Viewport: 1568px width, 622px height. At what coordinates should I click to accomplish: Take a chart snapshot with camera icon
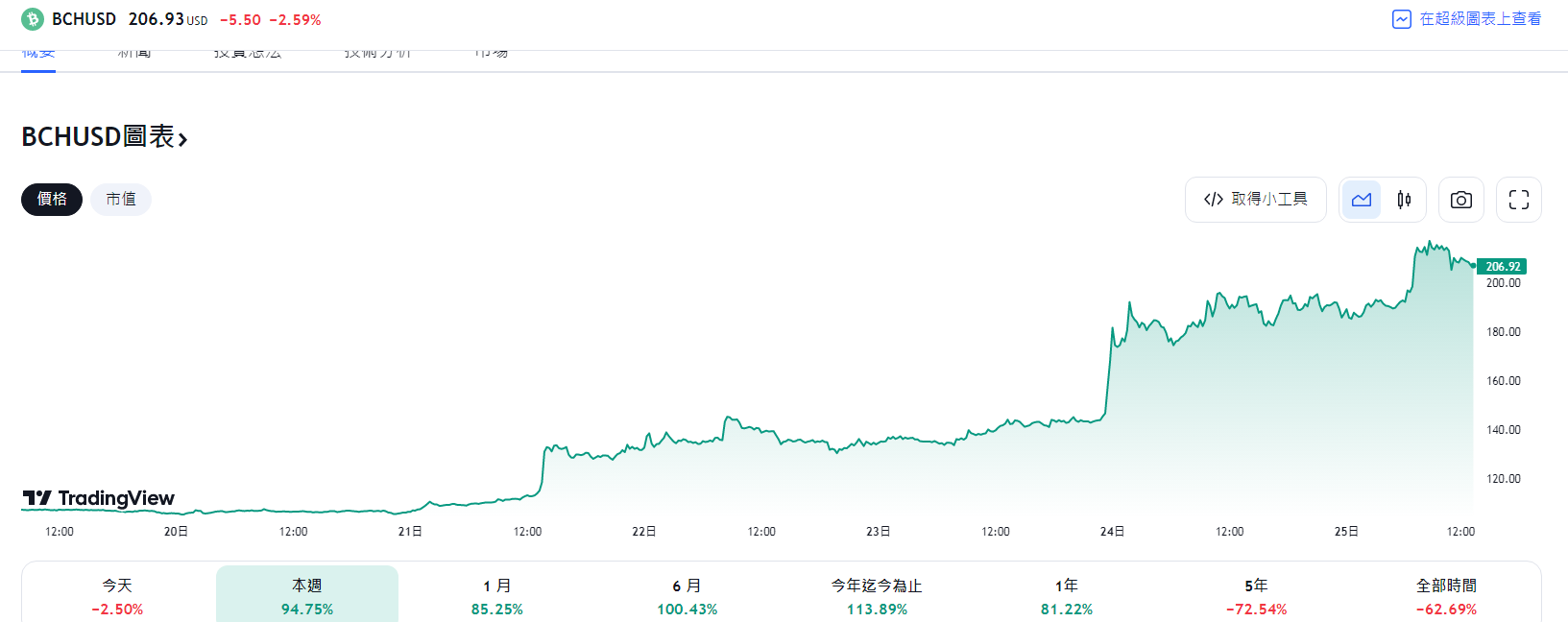(x=1461, y=200)
